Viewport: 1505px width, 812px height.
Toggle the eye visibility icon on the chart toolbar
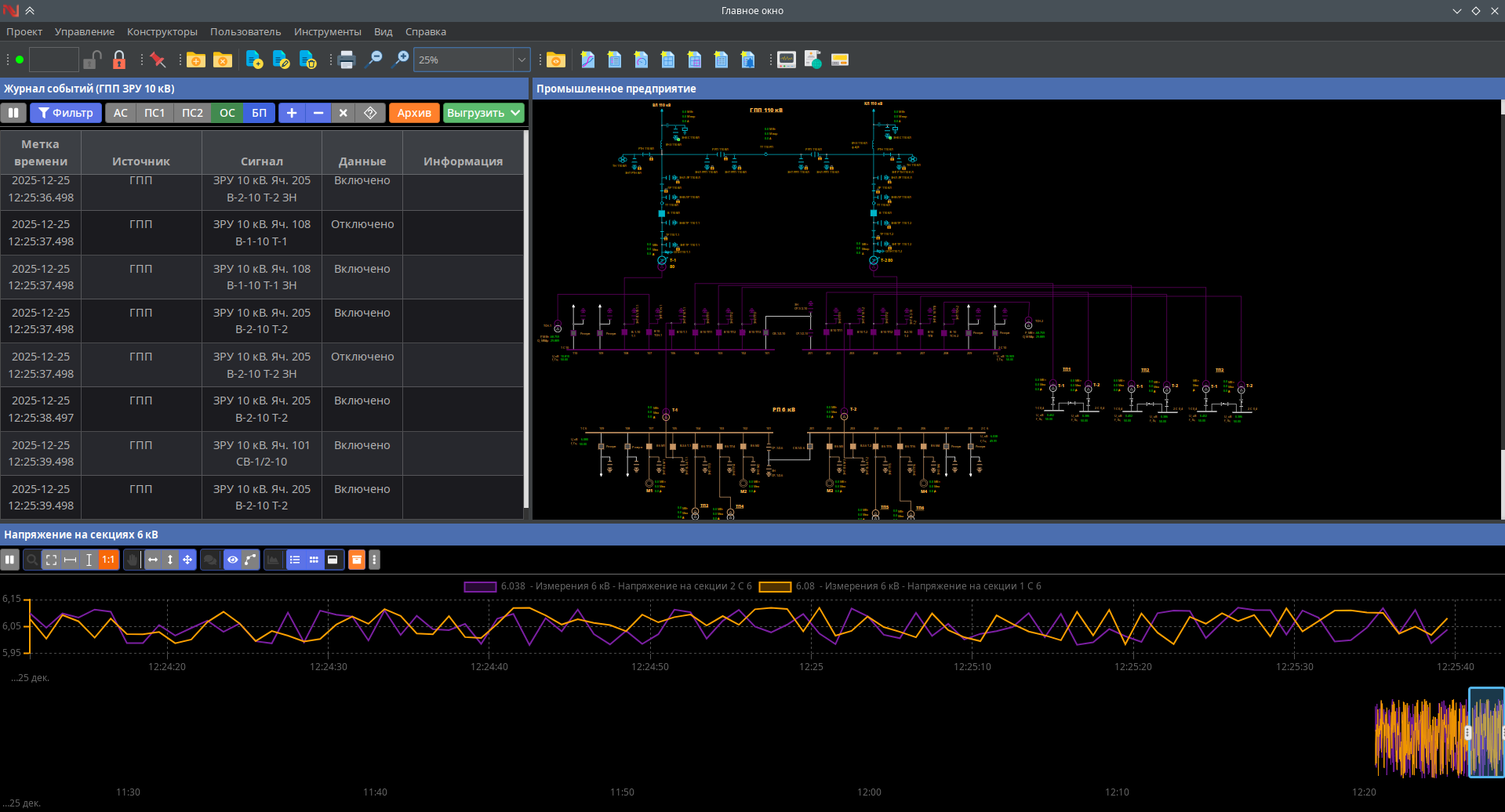(233, 560)
